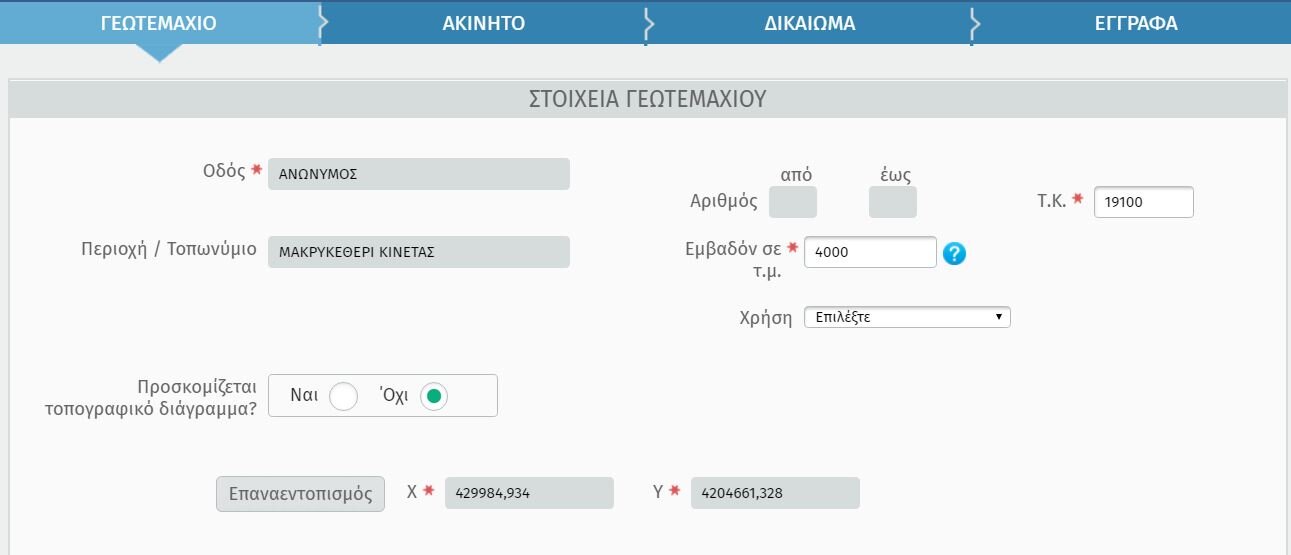Click the blue help icon beside Εμβαδόν

point(954,254)
